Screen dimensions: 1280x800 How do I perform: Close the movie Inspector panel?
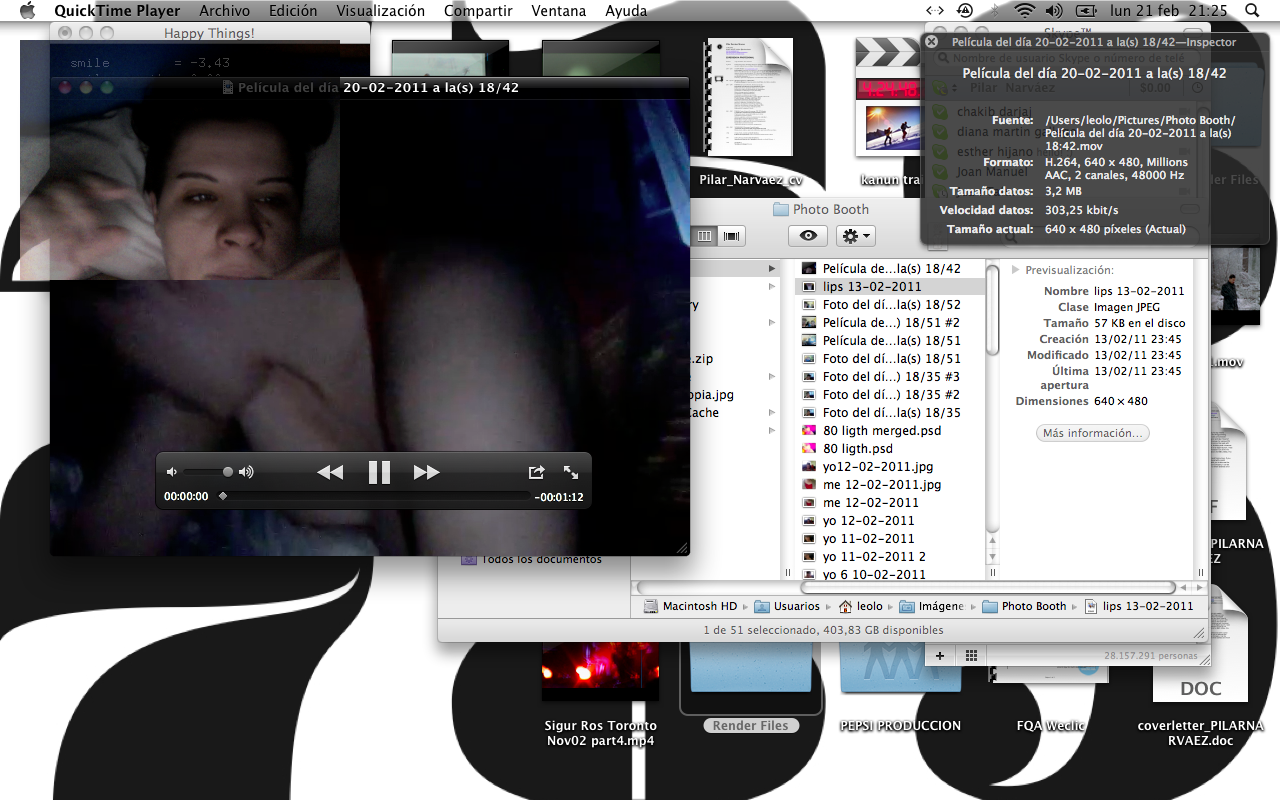click(932, 42)
